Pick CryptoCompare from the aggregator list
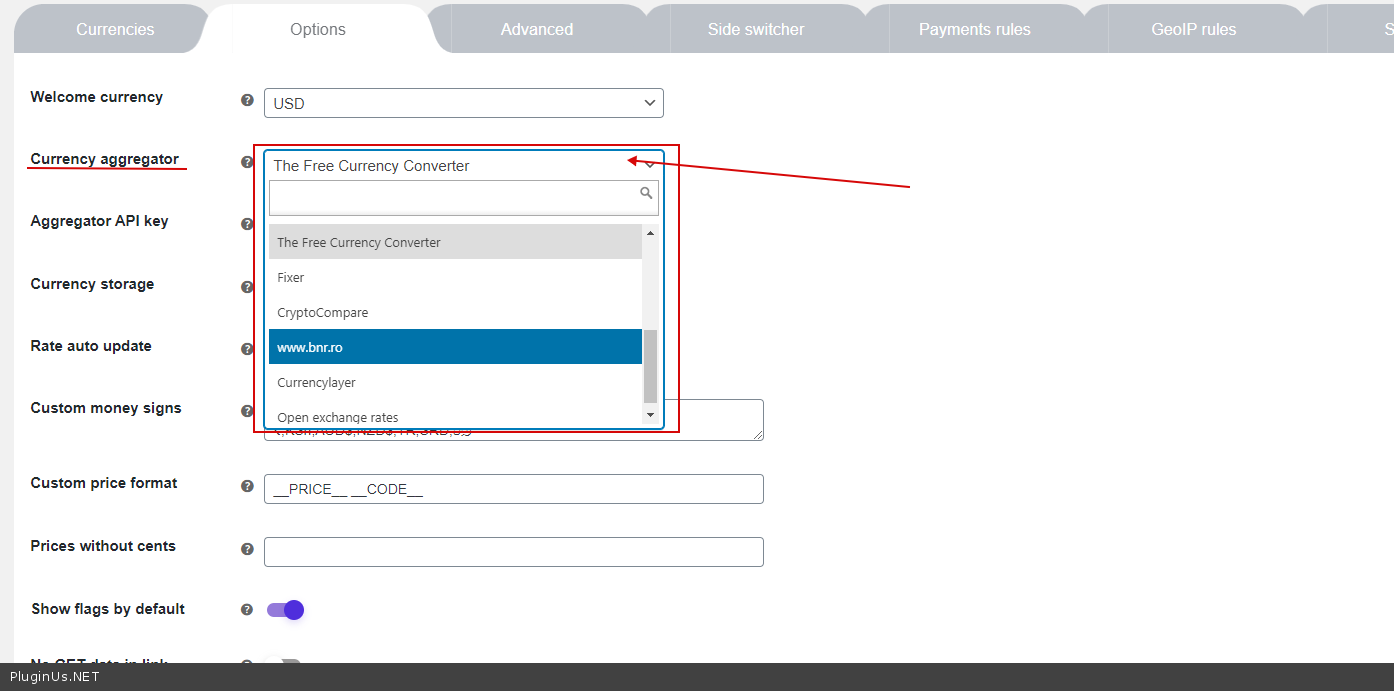1394x691 pixels. tap(455, 312)
